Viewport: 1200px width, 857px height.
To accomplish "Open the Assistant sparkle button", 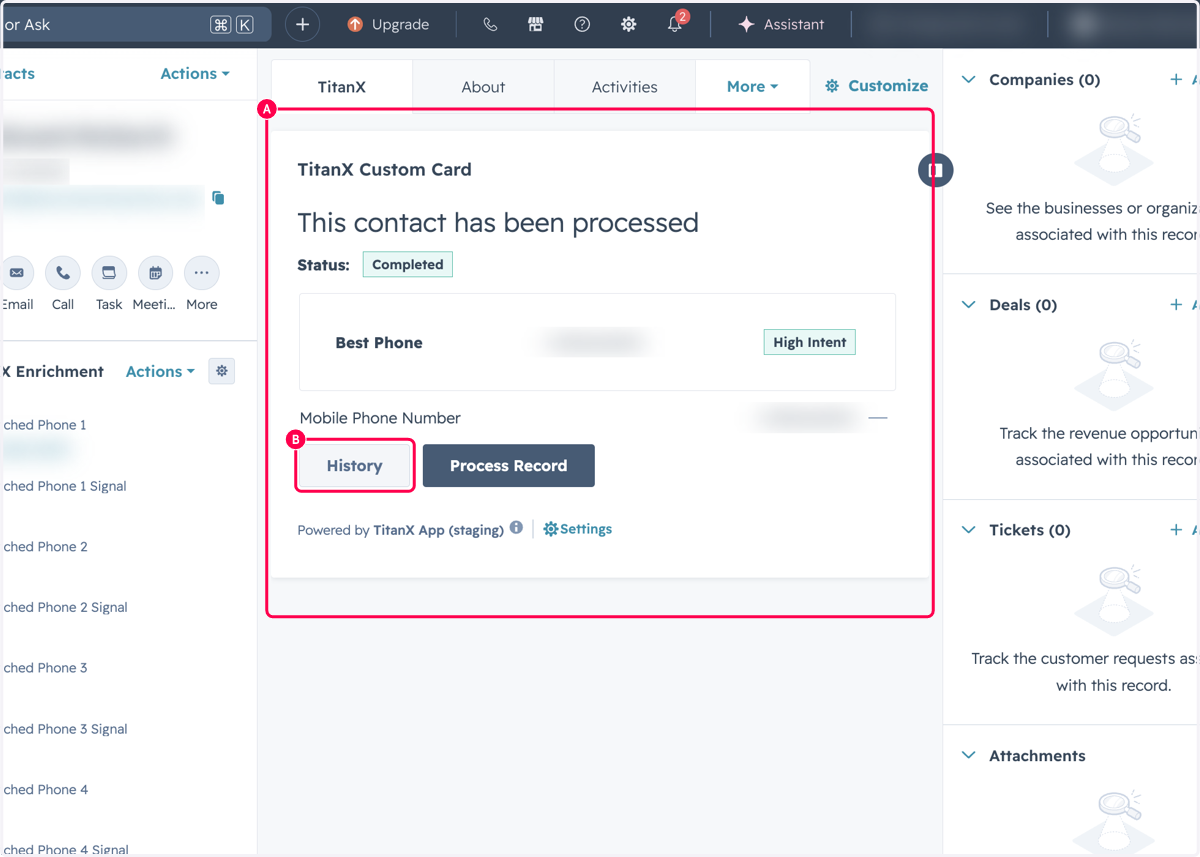I will click(x=781, y=25).
